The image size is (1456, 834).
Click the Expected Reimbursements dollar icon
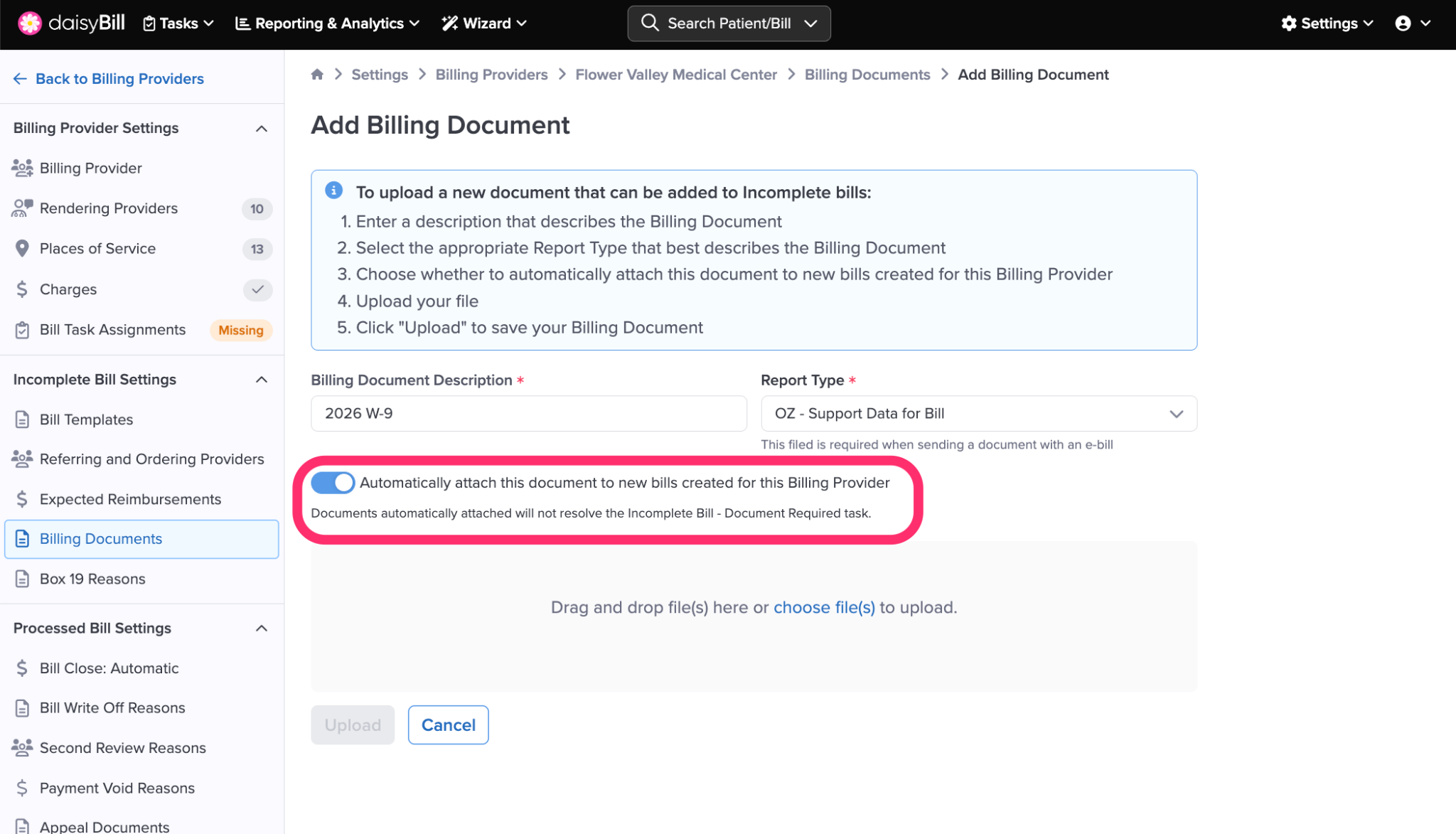pyautogui.click(x=22, y=499)
